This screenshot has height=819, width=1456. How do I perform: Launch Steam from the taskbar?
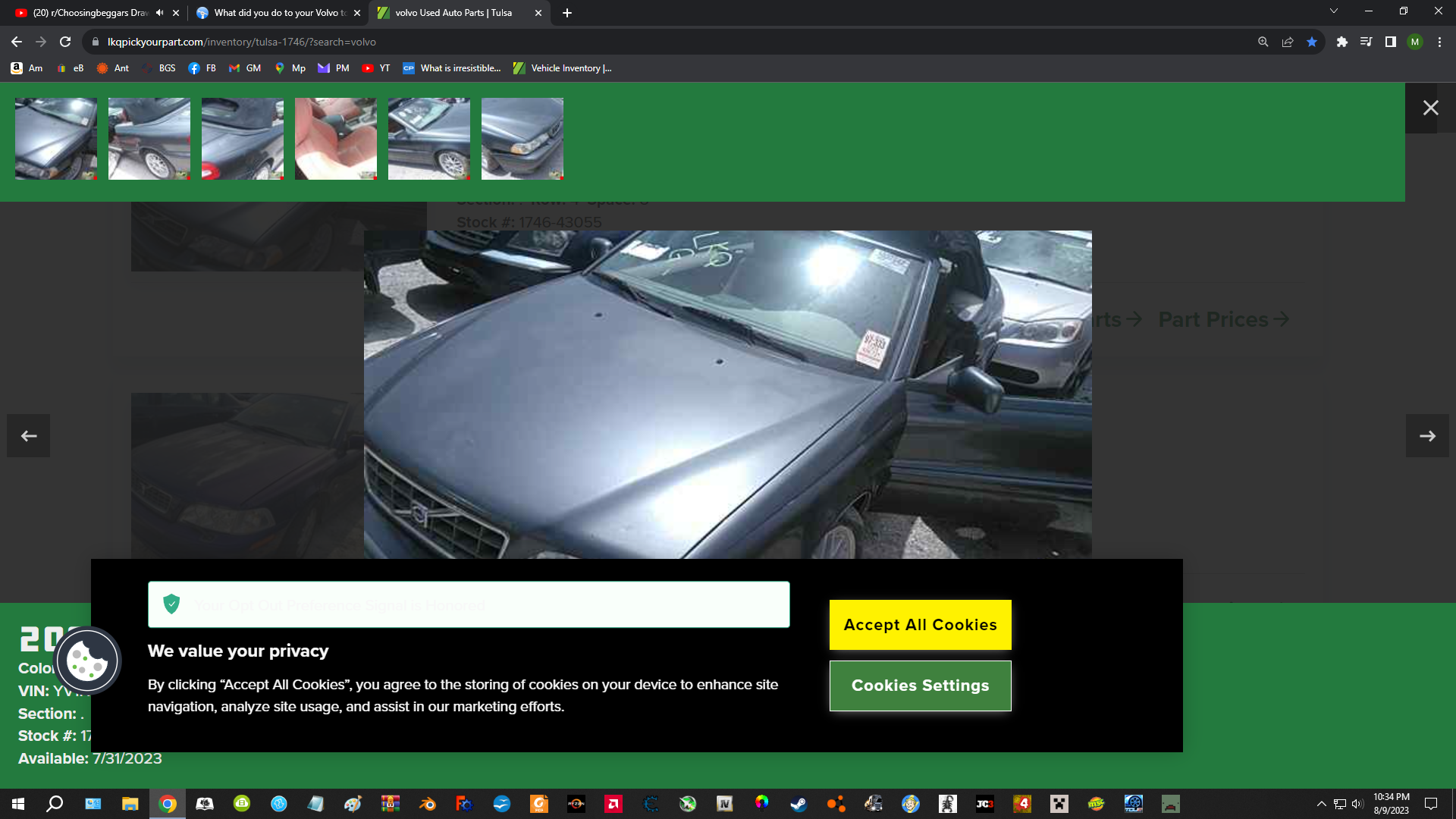[x=799, y=804]
